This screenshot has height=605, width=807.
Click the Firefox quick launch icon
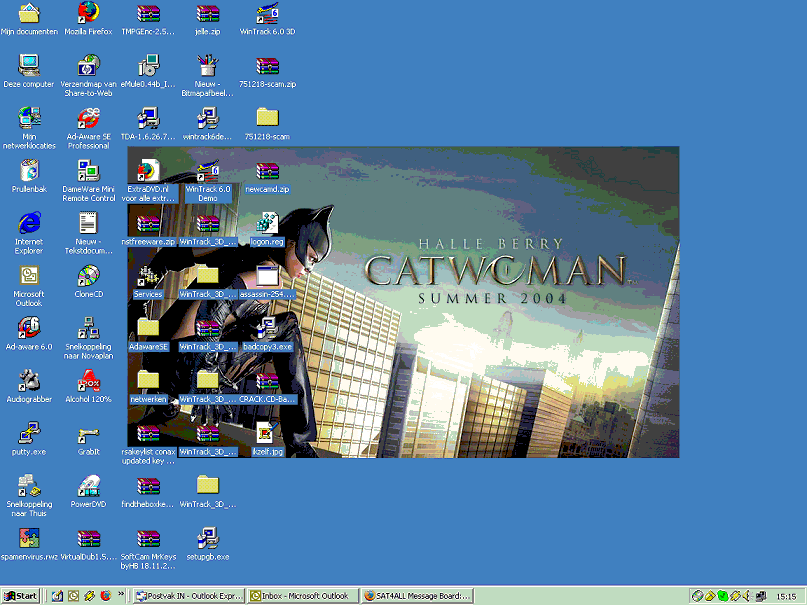pos(106,596)
